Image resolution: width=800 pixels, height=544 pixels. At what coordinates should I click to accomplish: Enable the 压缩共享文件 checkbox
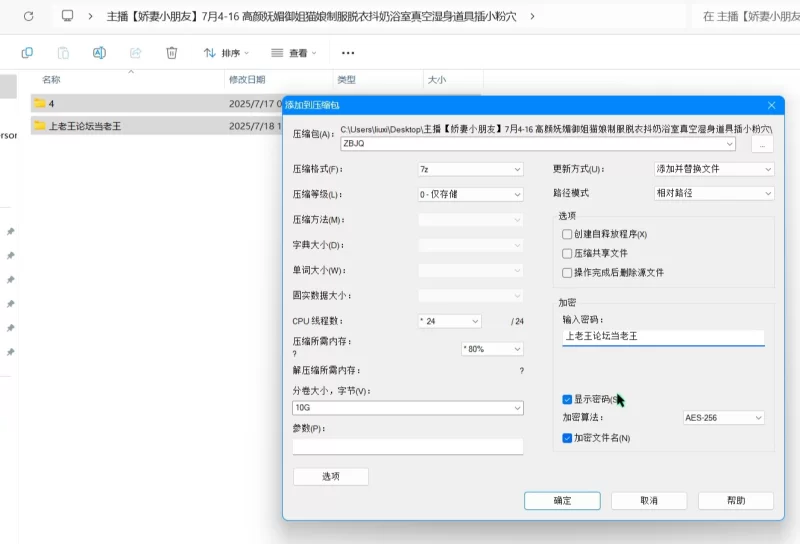click(x=567, y=254)
